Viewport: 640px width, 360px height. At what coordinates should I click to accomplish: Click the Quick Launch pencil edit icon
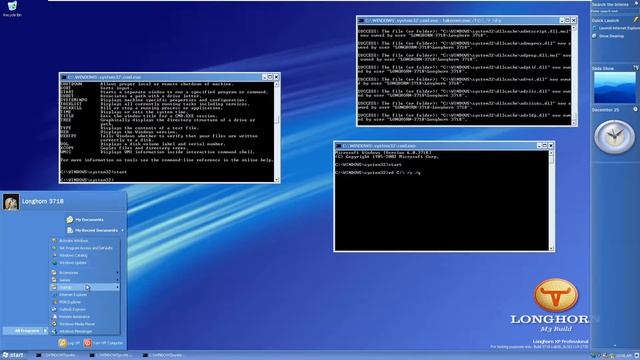click(x=636, y=20)
